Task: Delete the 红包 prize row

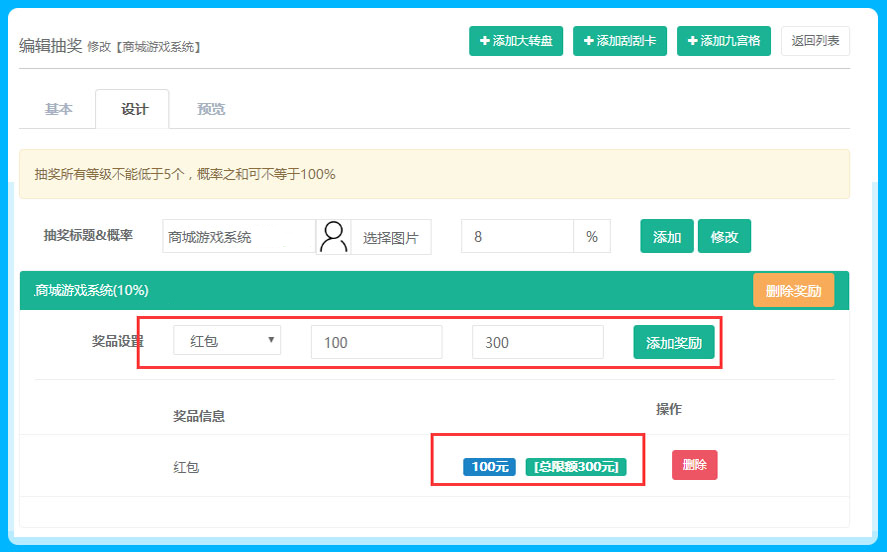Action: tap(694, 465)
